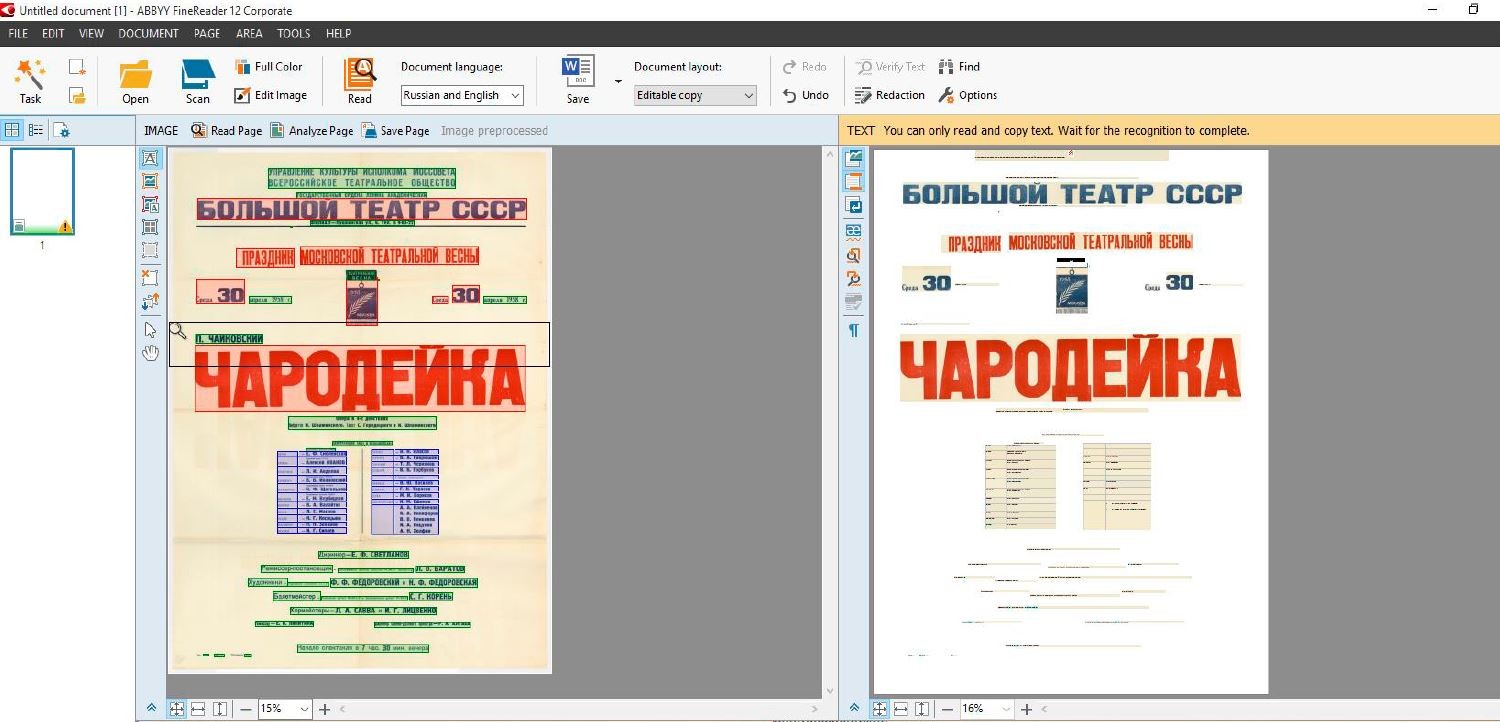The width and height of the screenshot is (1500, 722).
Task: Click the Task magic wand icon
Action: click(x=31, y=80)
